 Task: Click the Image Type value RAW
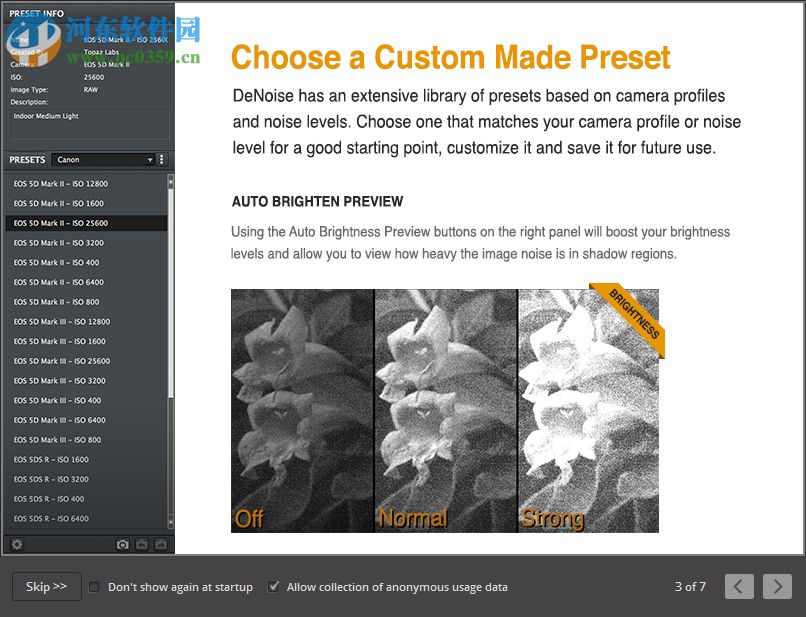[x=91, y=89]
